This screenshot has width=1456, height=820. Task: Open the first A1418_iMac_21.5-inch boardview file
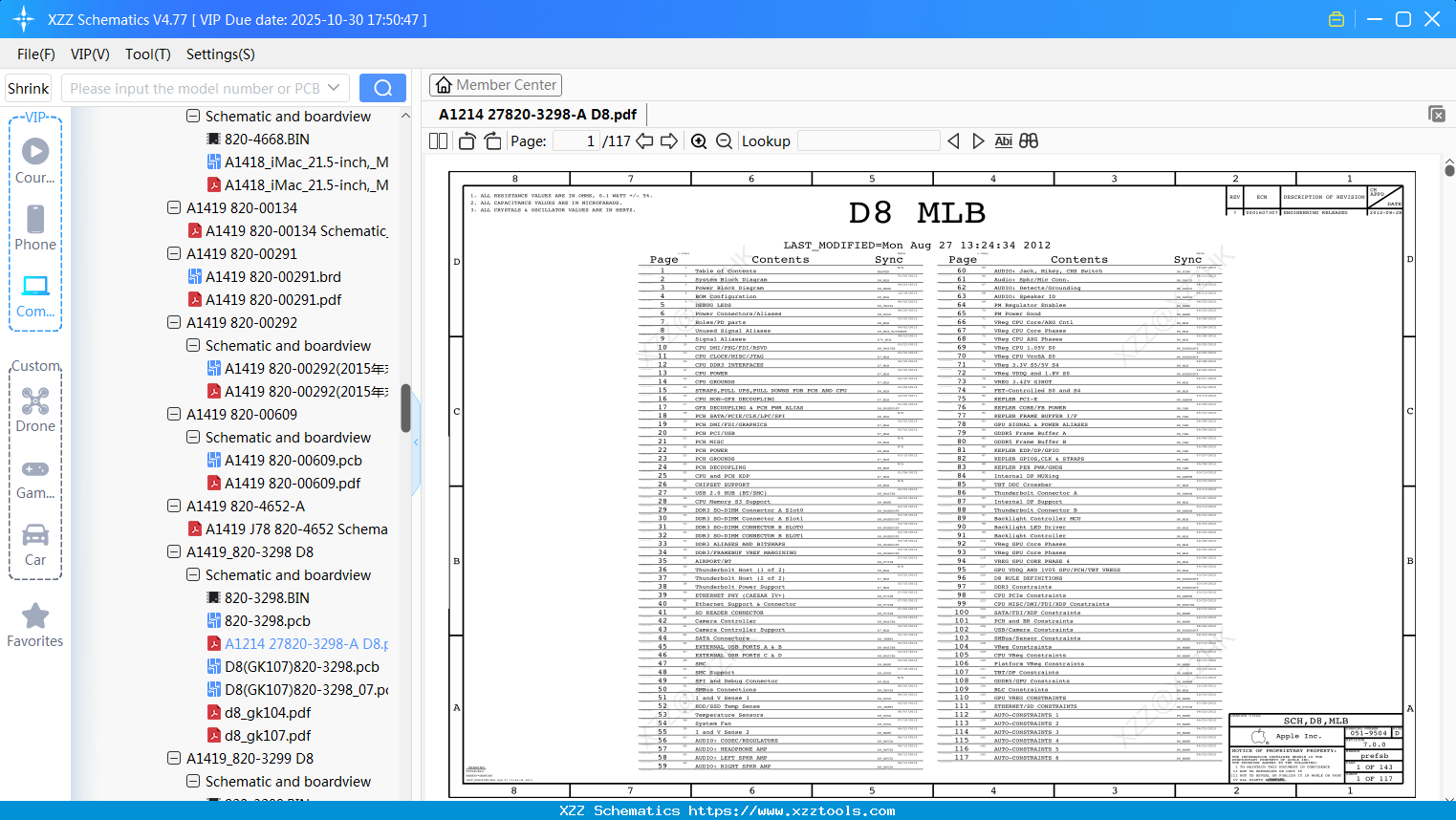point(298,162)
